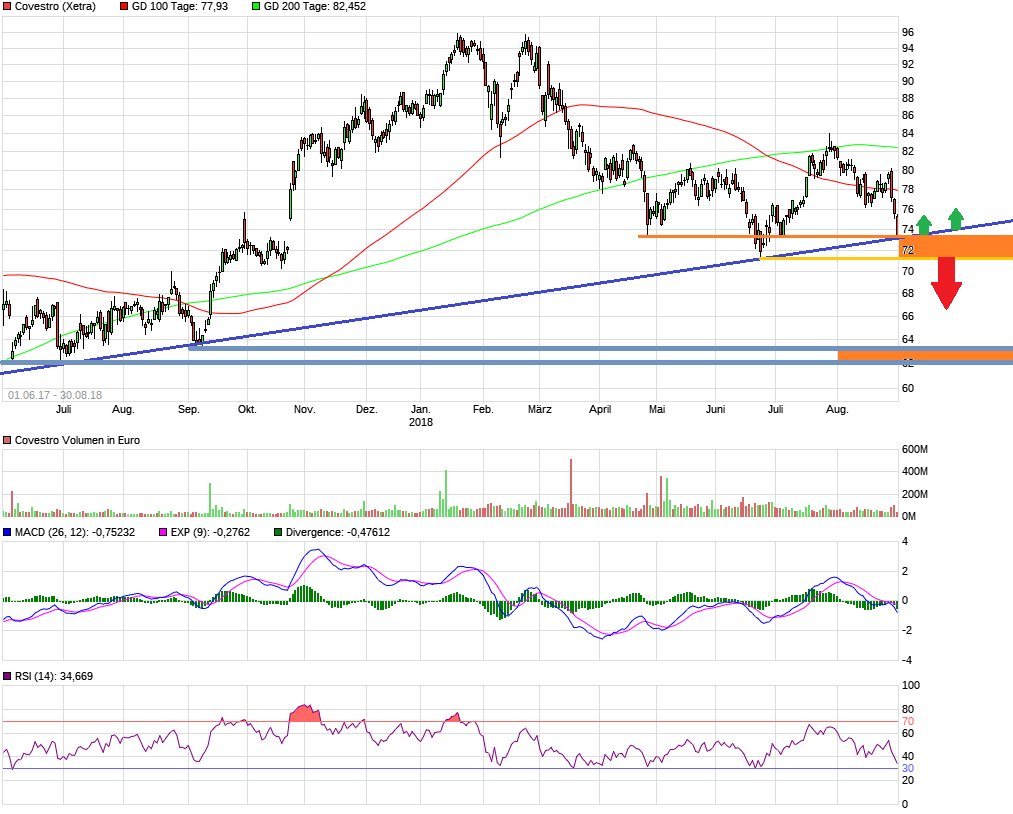Click the tallest red volume bar in March
Viewport: 1013px width, 814px height.
point(571,488)
